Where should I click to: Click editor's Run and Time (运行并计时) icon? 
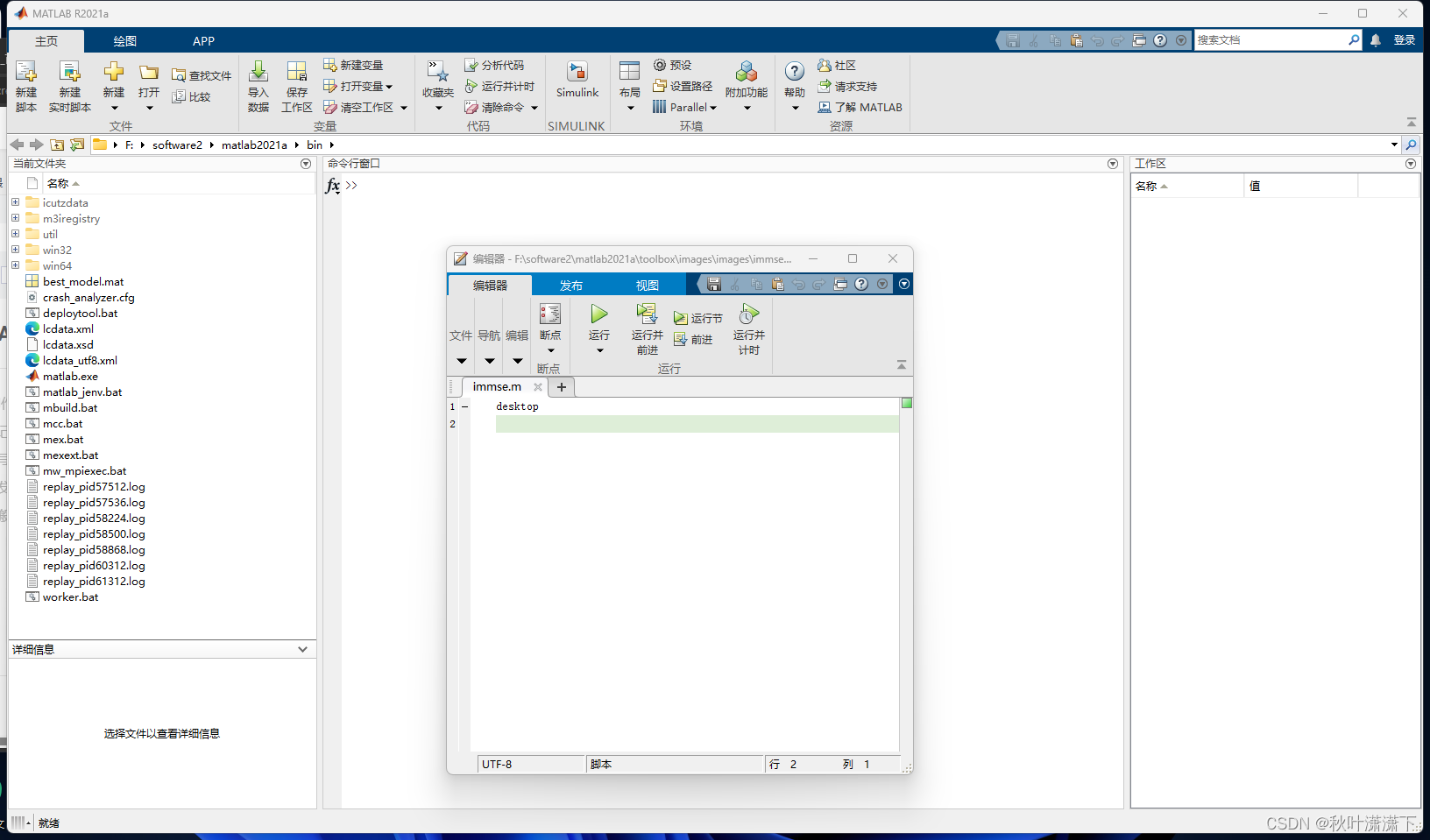[749, 314]
